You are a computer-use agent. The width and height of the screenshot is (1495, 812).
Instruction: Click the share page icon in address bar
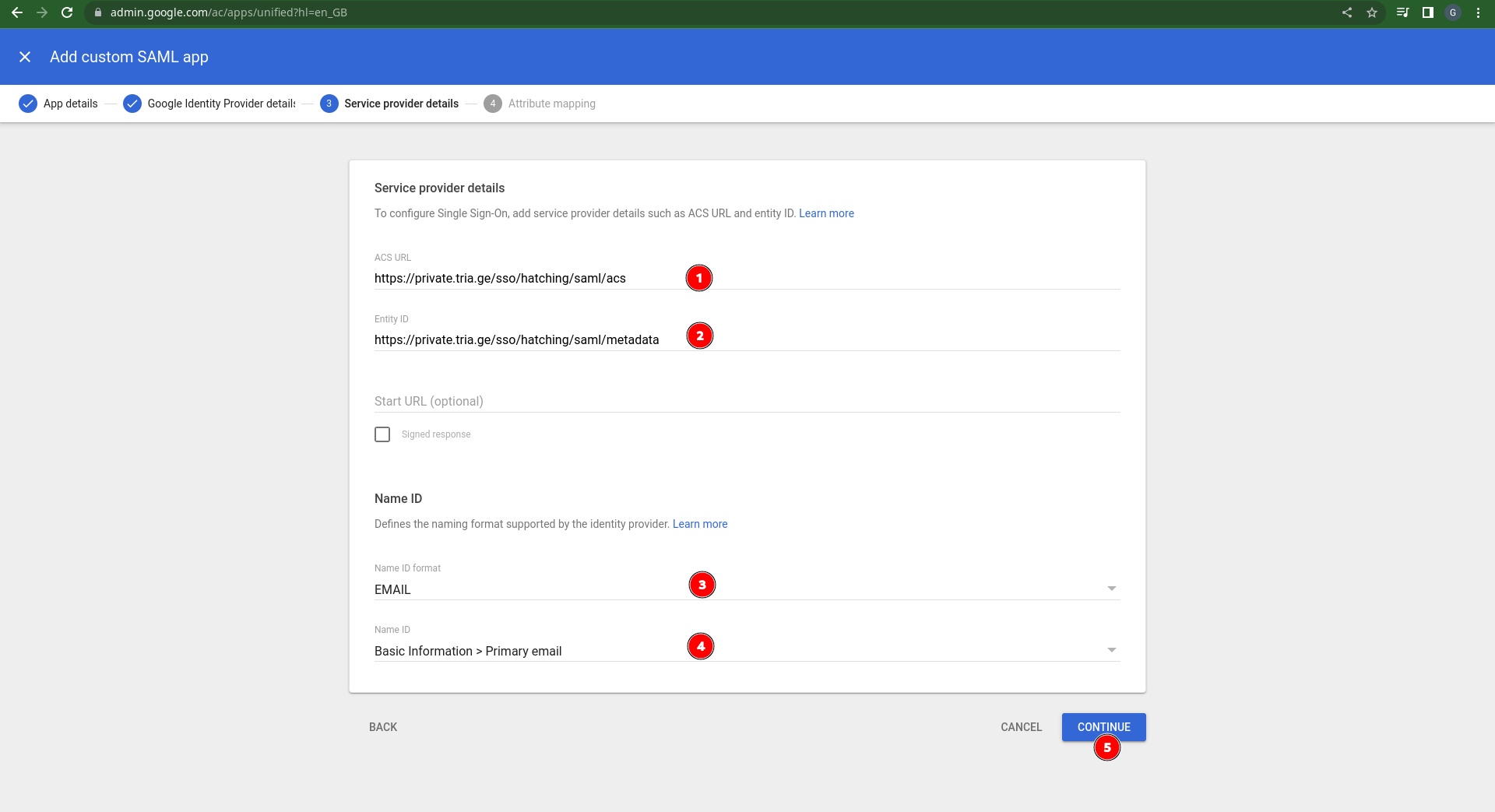click(x=1347, y=12)
